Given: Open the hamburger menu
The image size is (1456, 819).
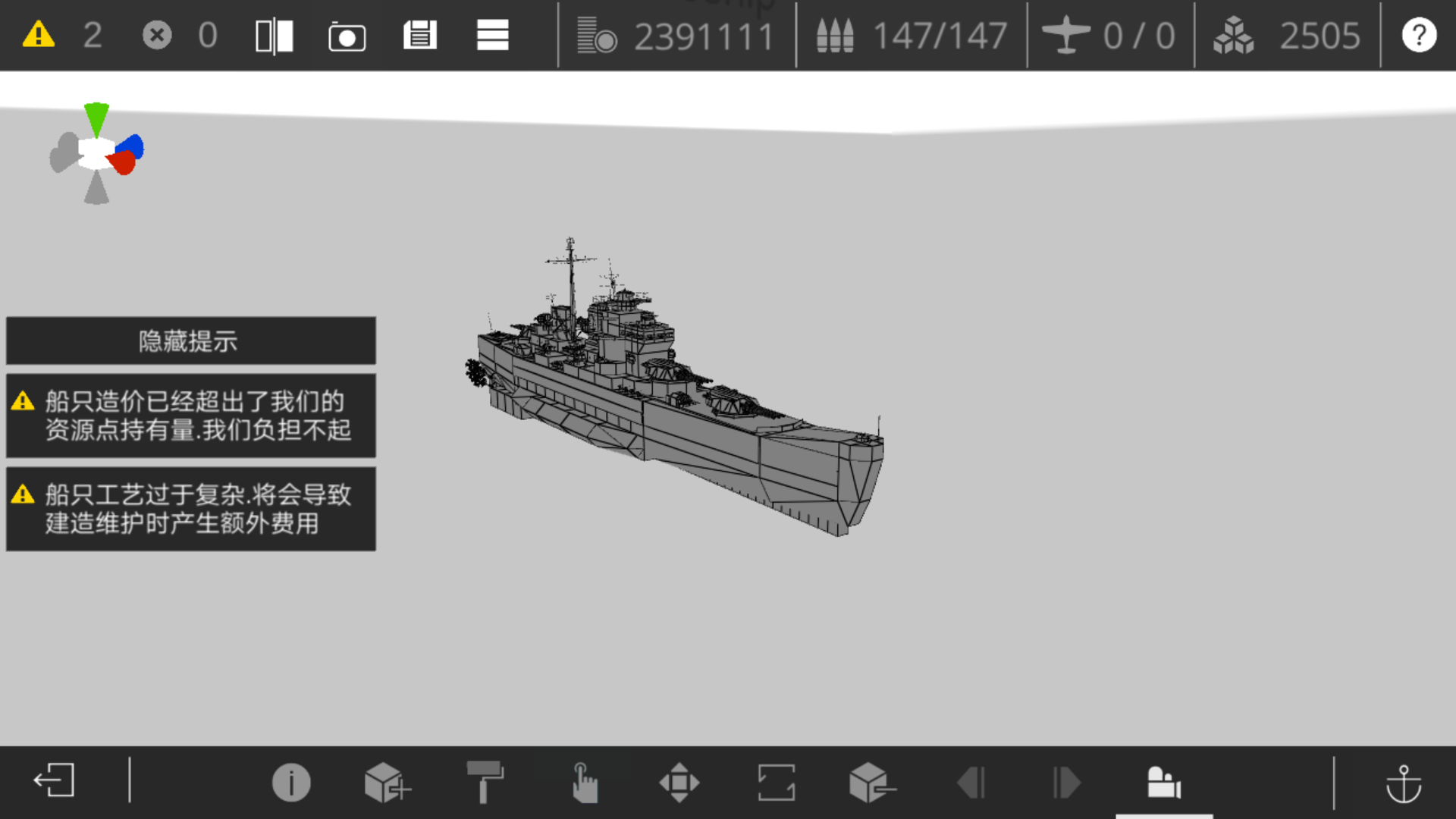Looking at the screenshot, I should click(x=492, y=36).
